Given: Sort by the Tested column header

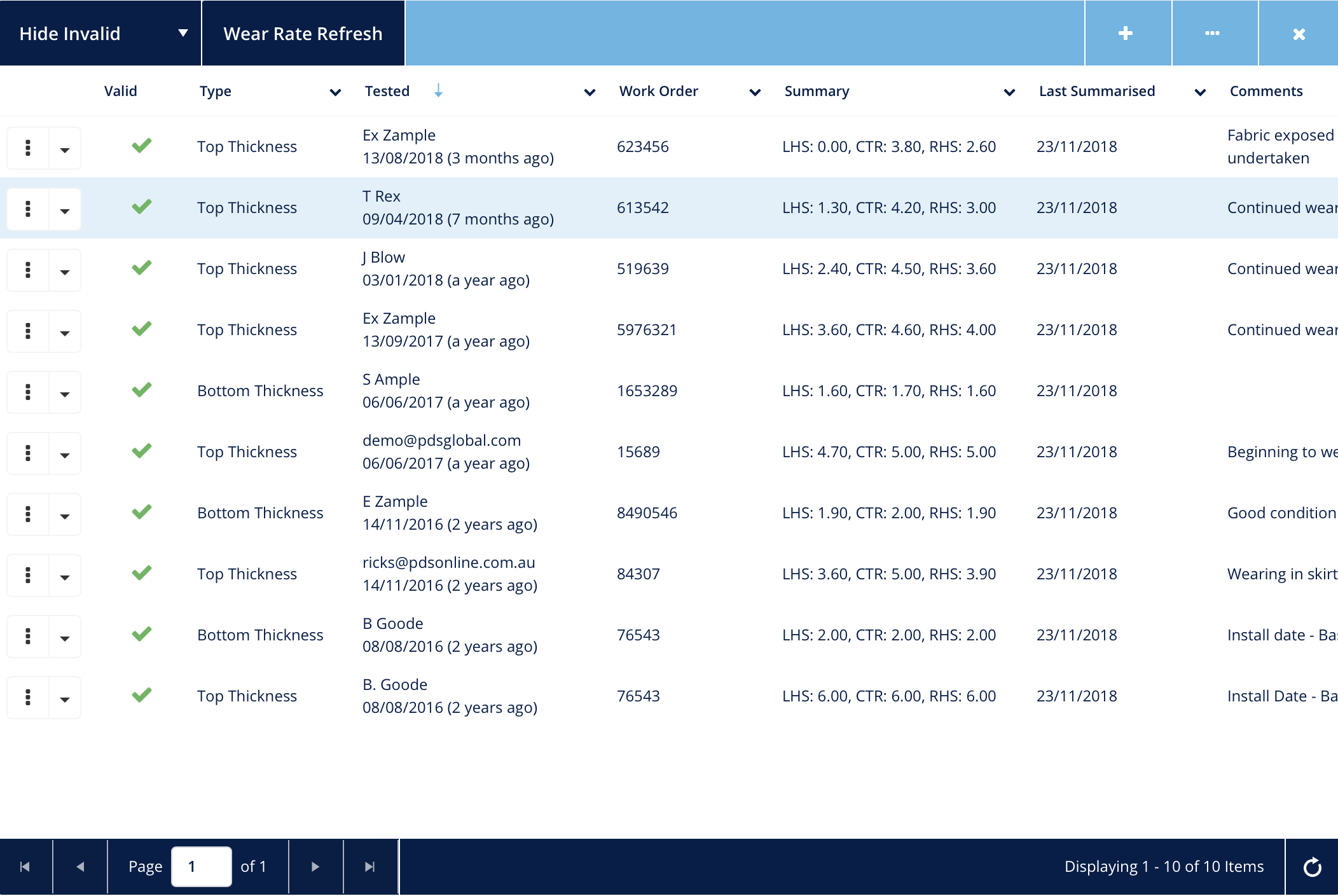Looking at the screenshot, I should pyautogui.click(x=387, y=92).
